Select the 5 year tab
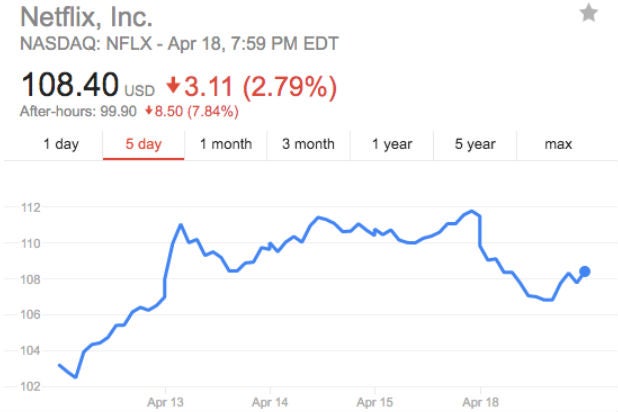618x412 pixels. point(475,144)
